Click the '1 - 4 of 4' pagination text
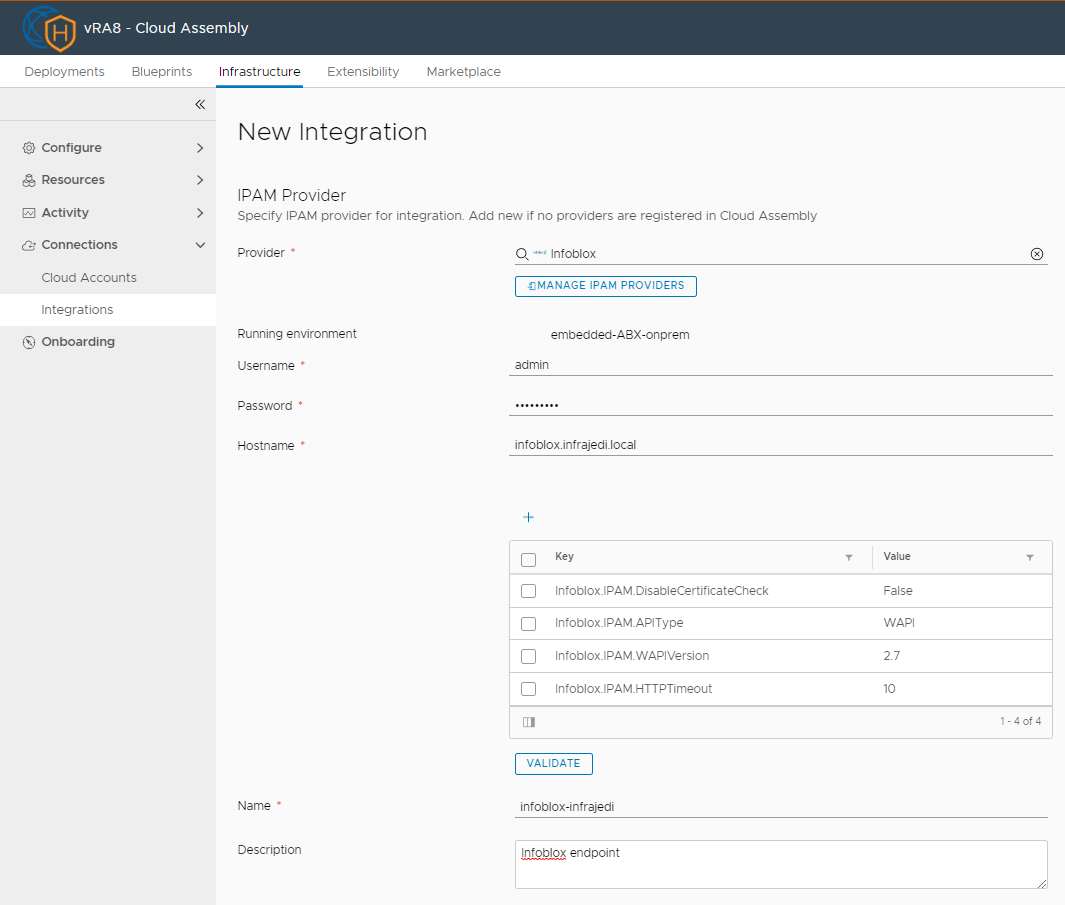The width and height of the screenshot is (1065, 905). tap(1020, 722)
